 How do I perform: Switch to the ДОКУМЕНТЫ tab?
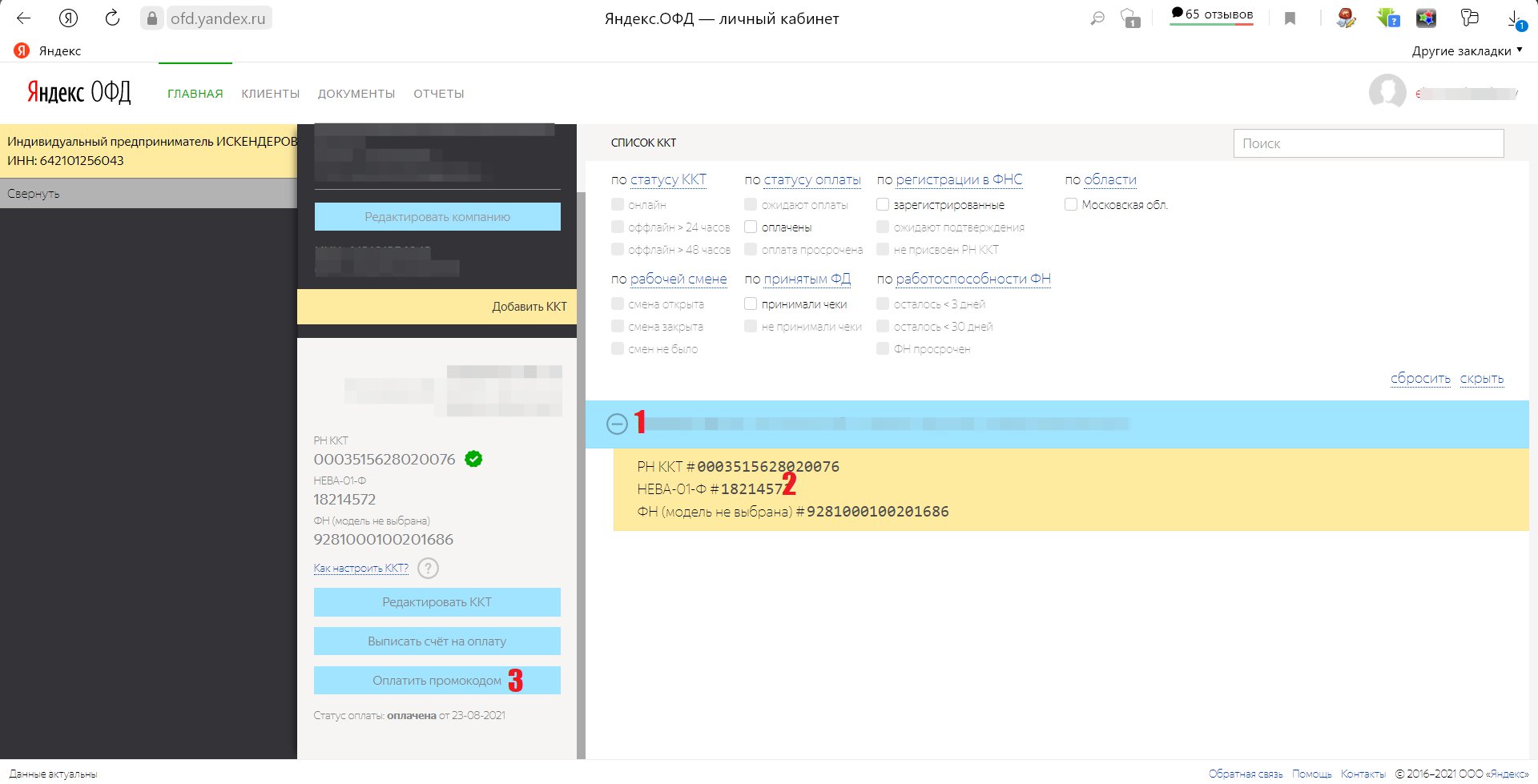coord(356,94)
